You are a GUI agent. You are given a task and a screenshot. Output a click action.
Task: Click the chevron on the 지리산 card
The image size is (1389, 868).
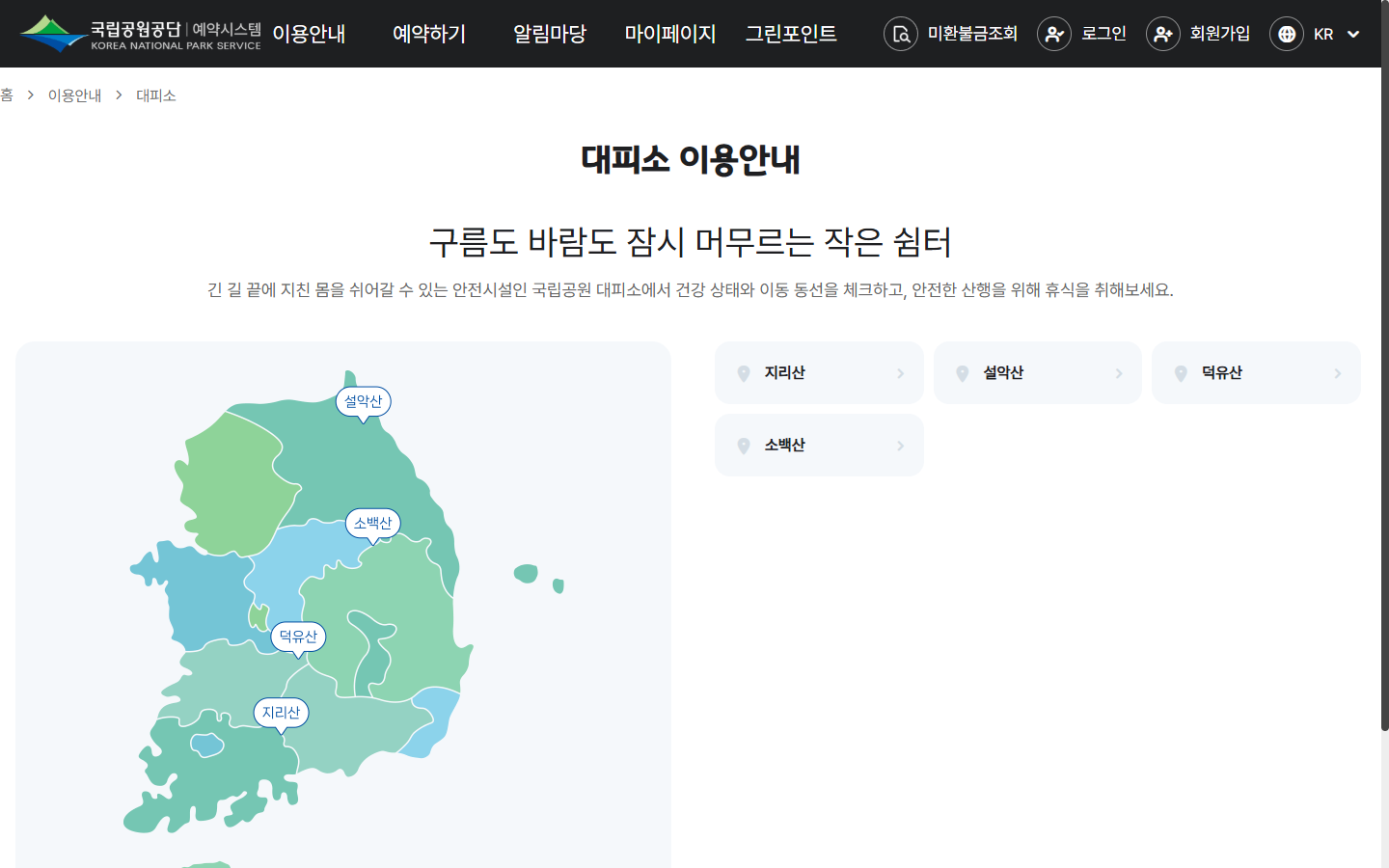click(901, 373)
